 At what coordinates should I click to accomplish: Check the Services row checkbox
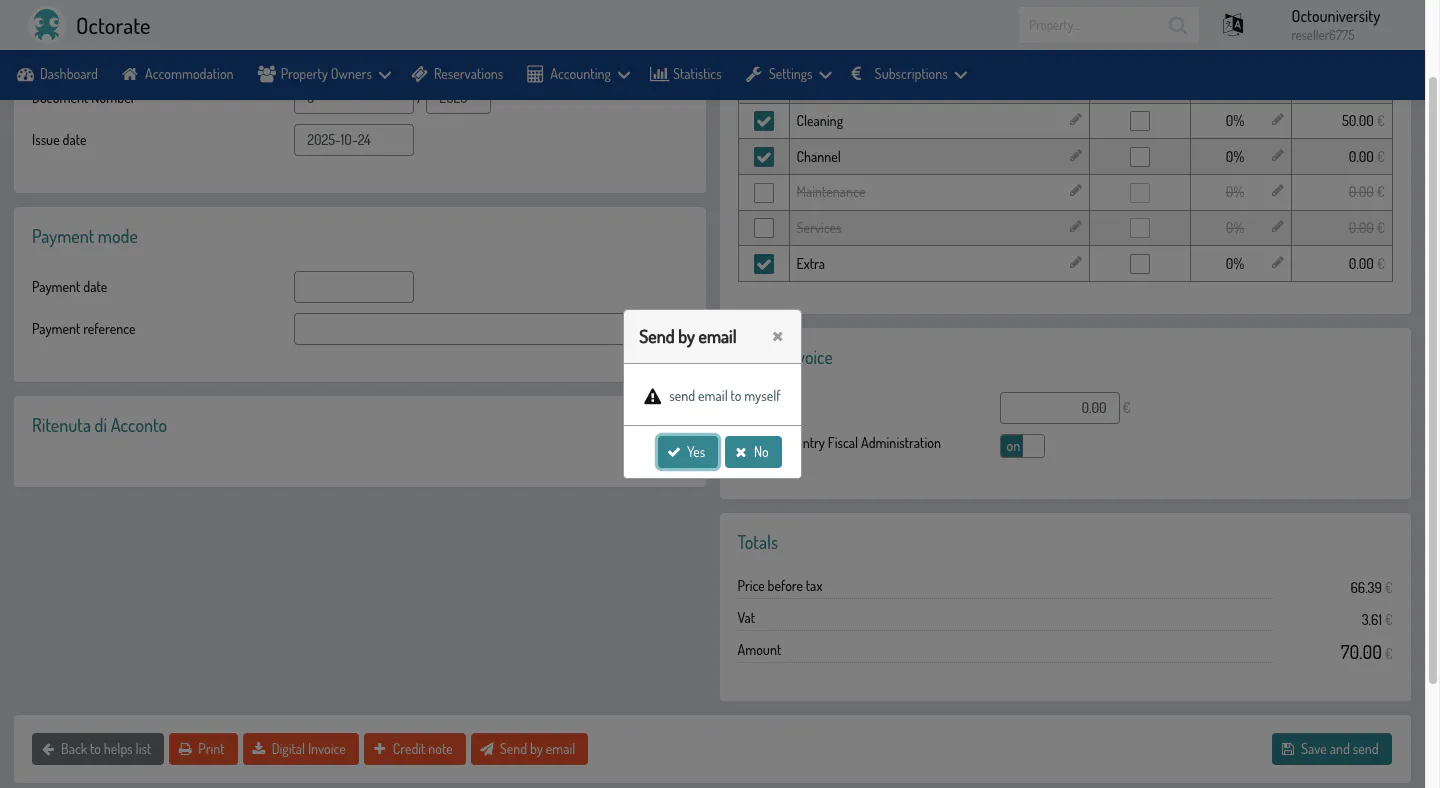pyautogui.click(x=764, y=228)
